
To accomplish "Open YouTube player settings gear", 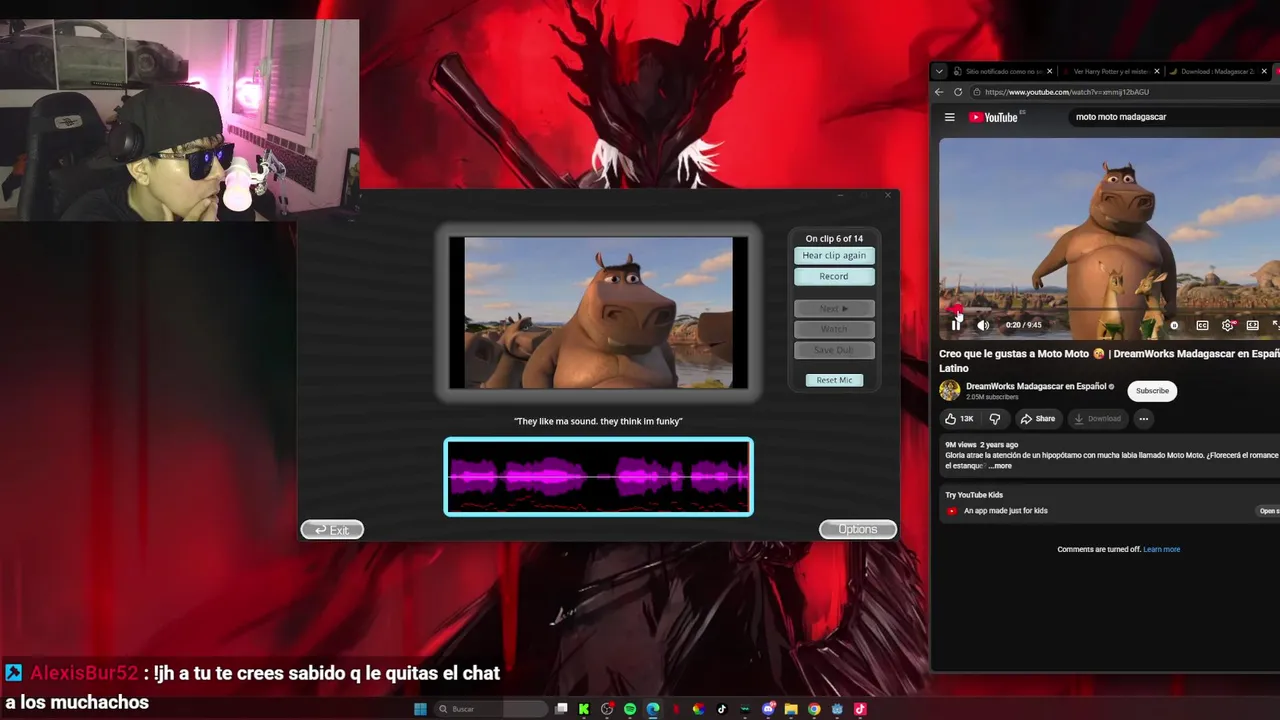I will pos(1228,325).
